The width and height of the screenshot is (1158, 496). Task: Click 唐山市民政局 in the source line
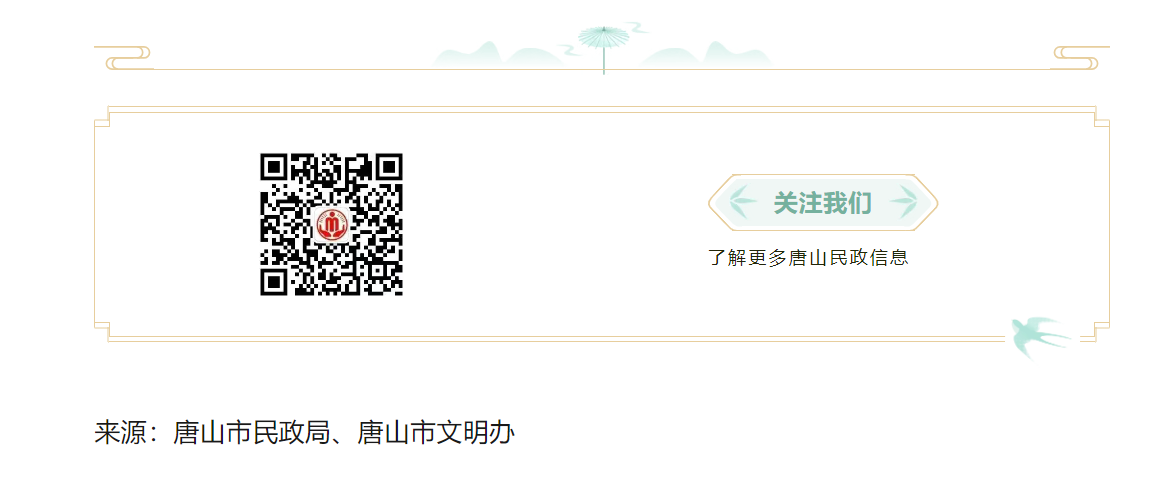(250, 433)
